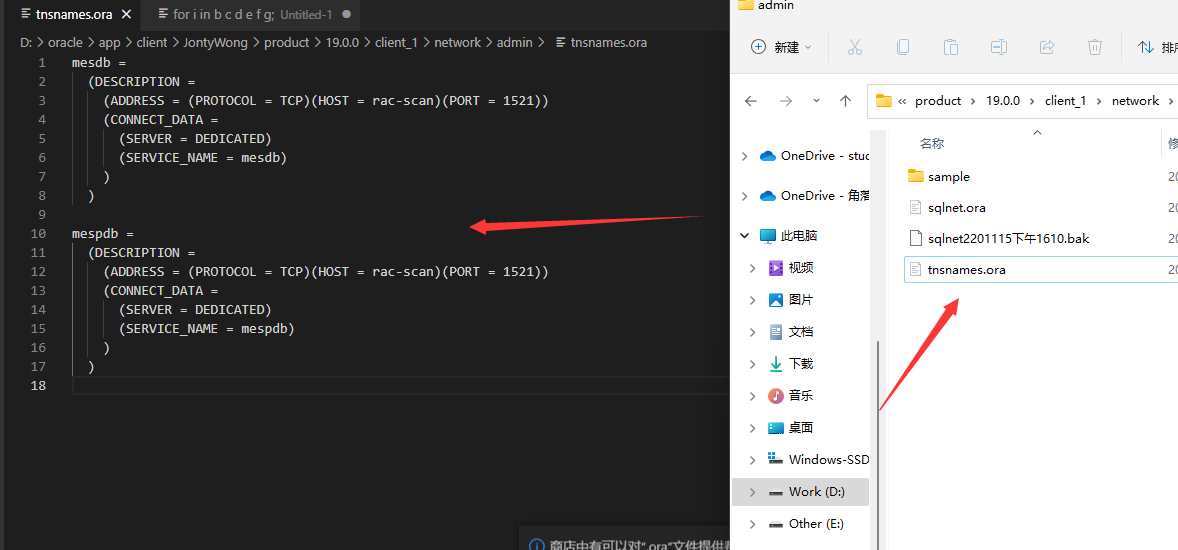The height and width of the screenshot is (550, 1178).
Task: Click the 'JontyWong' breadcrumb in editor path
Action: point(214,43)
